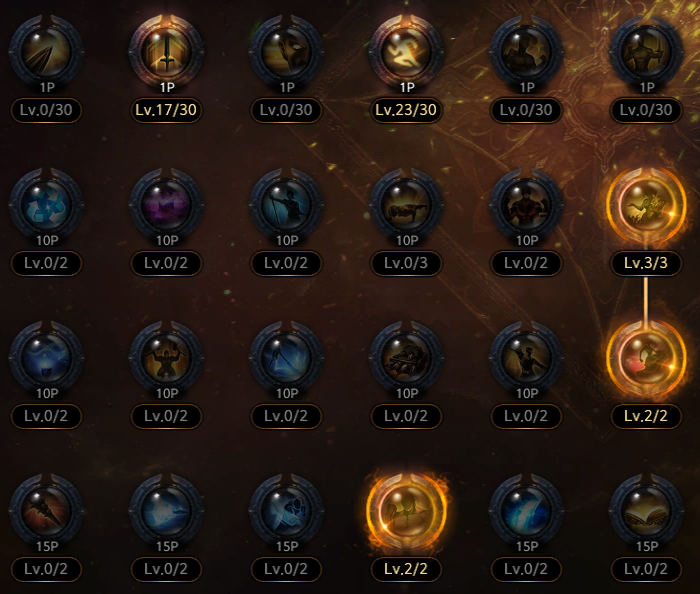
Task: Select the blue spear warrior 10P skill
Action: (286, 205)
